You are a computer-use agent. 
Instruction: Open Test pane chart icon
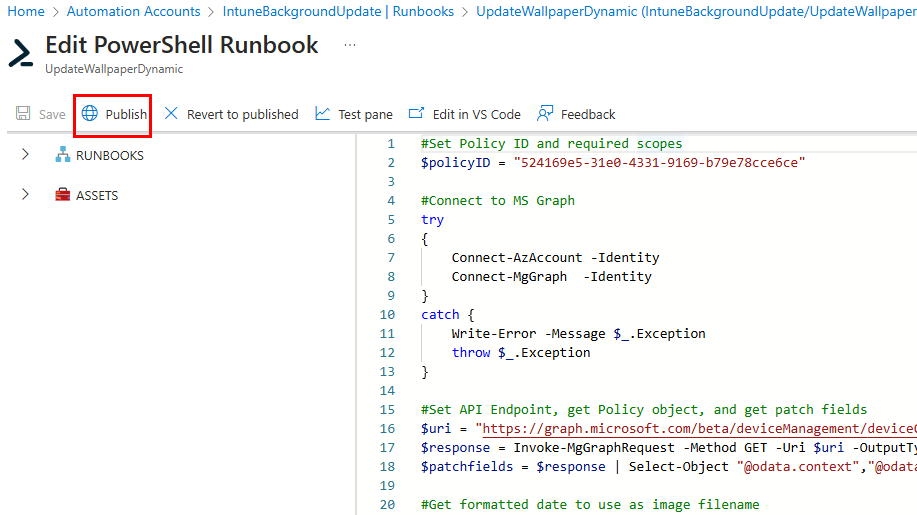pyautogui.click(x=322, y=114)
